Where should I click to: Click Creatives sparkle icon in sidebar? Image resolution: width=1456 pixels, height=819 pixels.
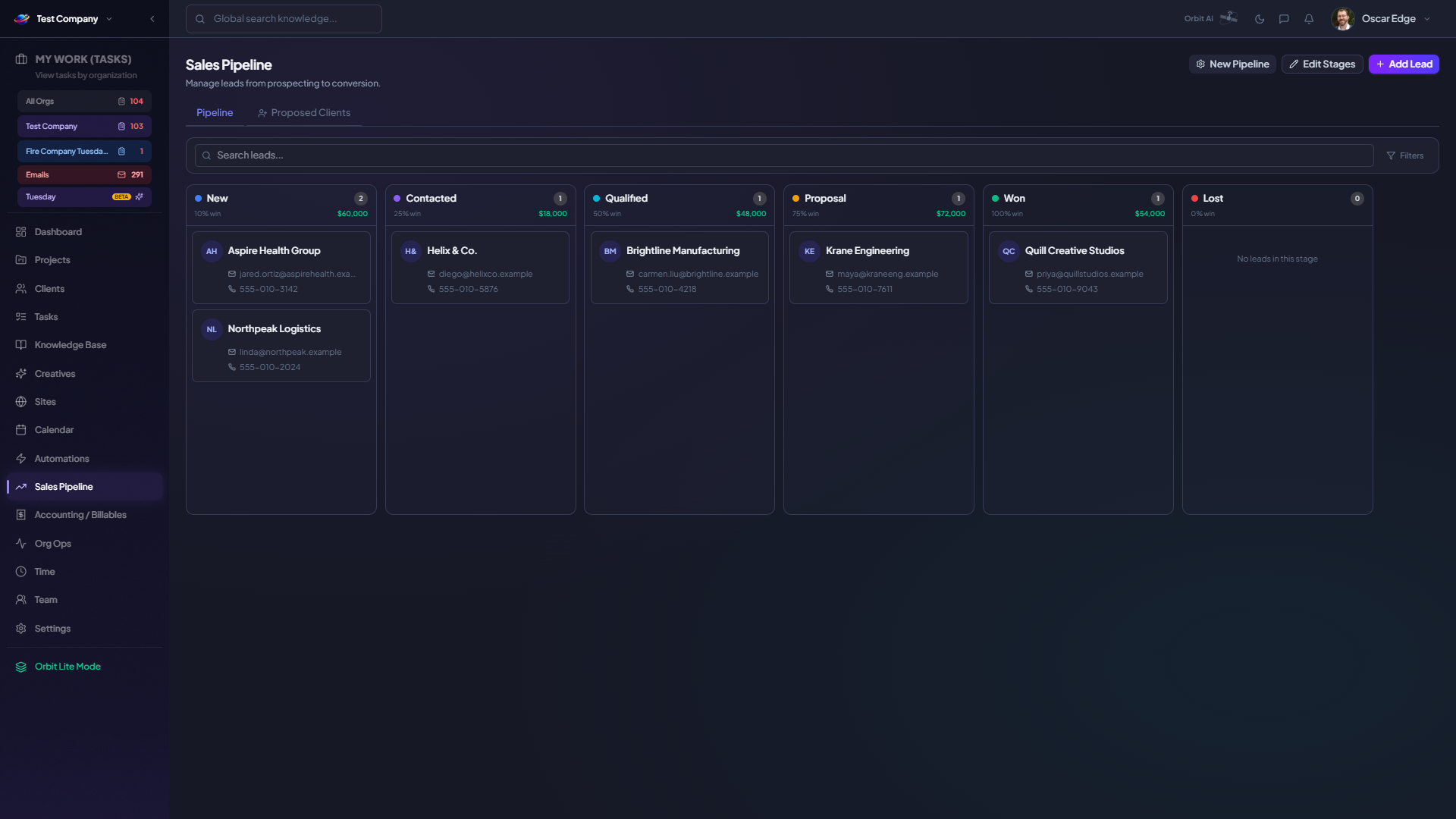[21, 374]
